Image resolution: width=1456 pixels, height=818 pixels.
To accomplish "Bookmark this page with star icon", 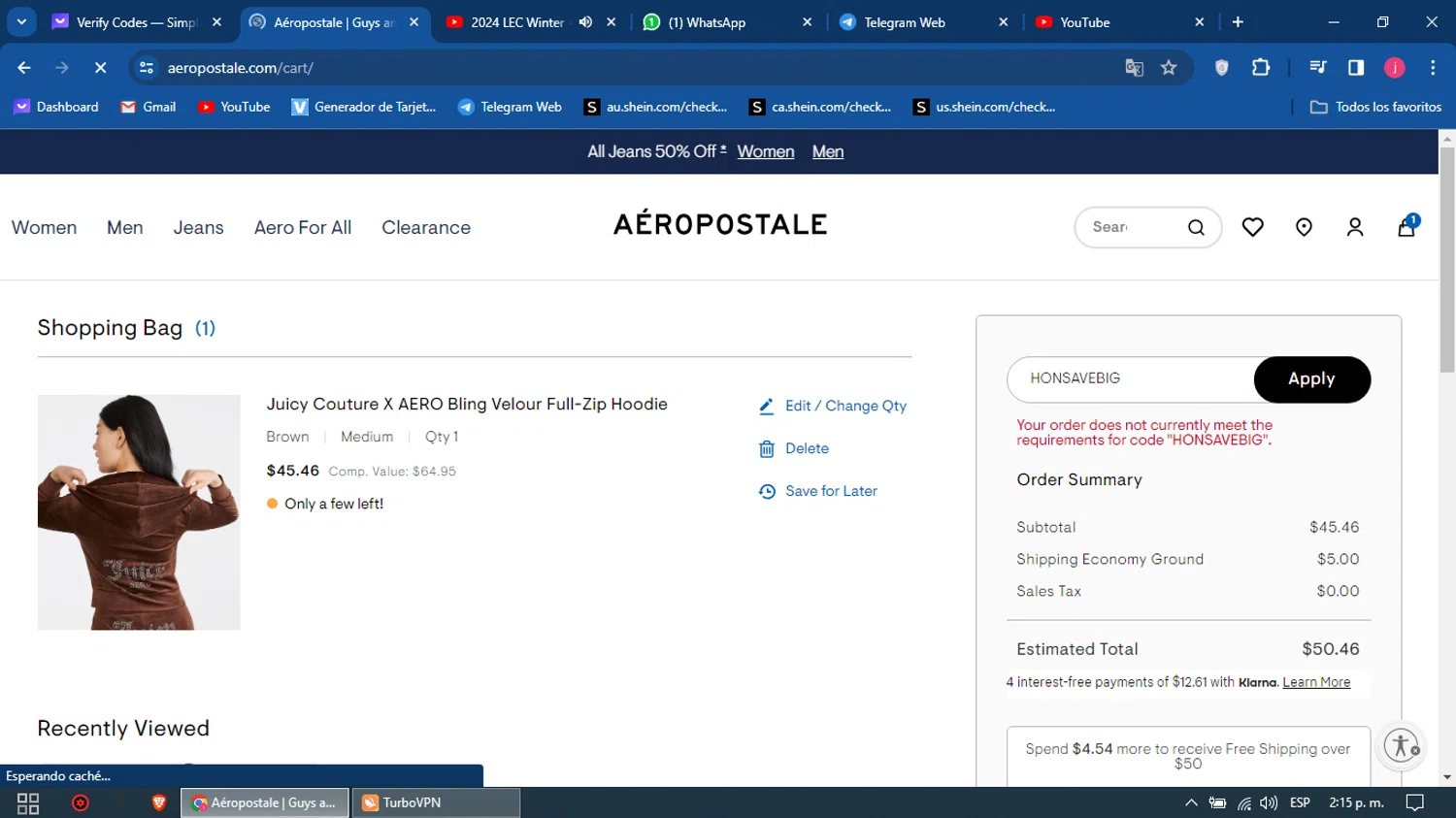I will pos(1169,68).
